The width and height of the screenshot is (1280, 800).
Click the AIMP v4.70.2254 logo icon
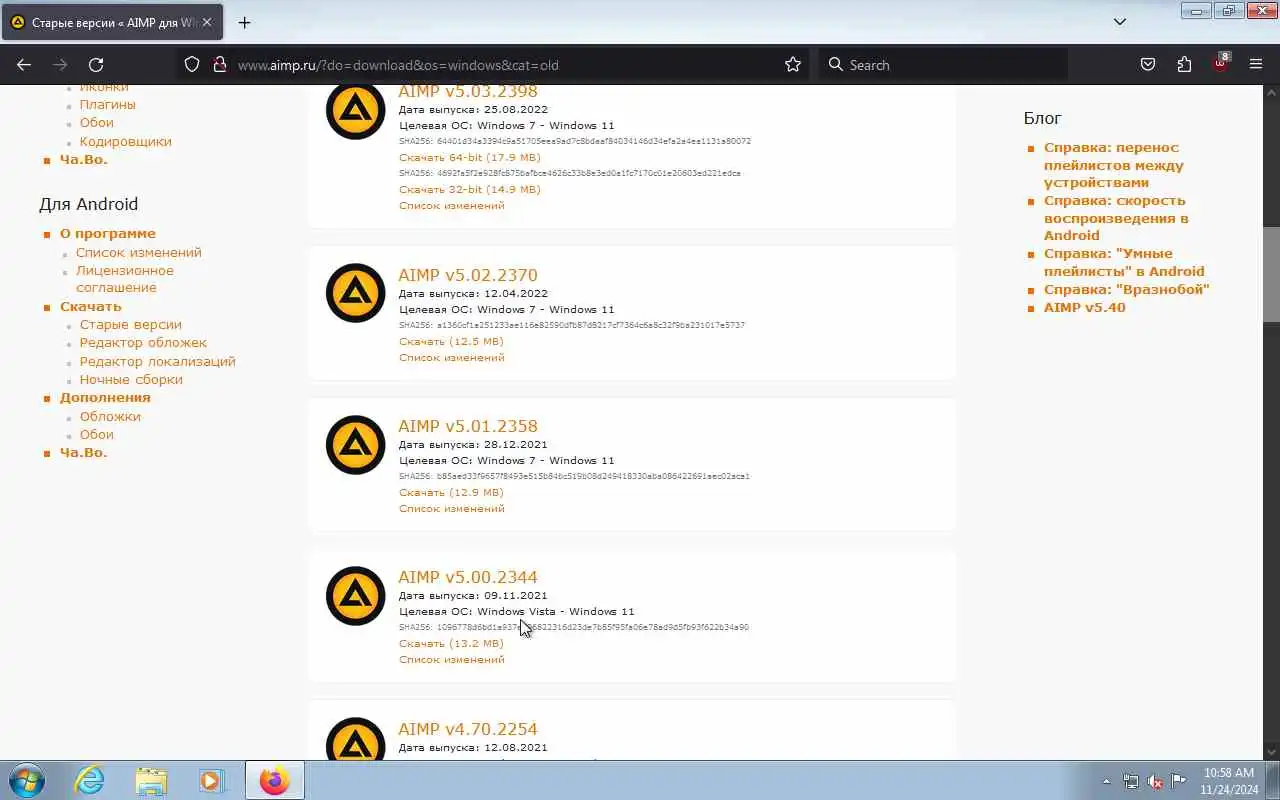tap(355, 738)
